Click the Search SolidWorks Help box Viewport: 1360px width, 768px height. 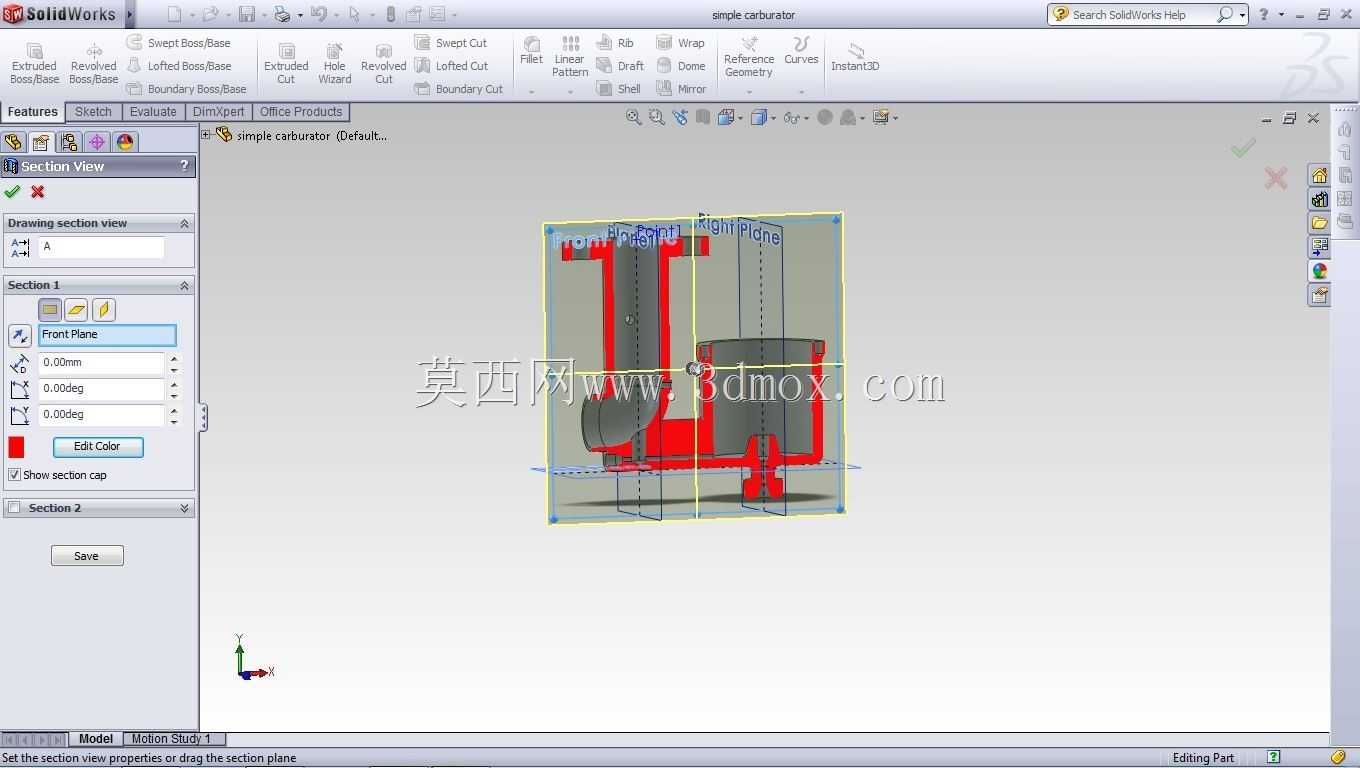1147,14
